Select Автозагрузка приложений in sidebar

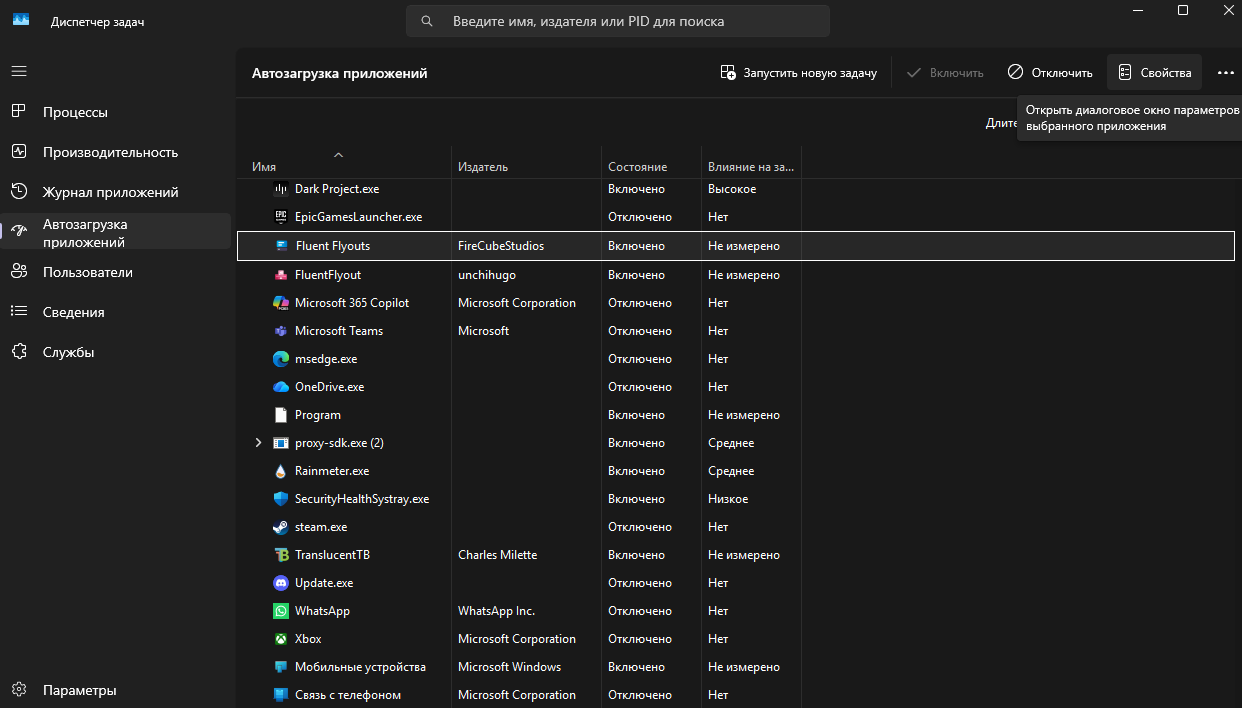85,233
